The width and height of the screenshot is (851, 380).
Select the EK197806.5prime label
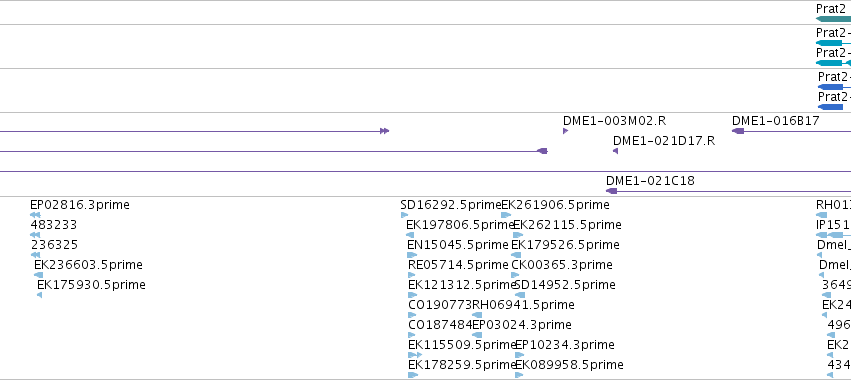[460, 225]
